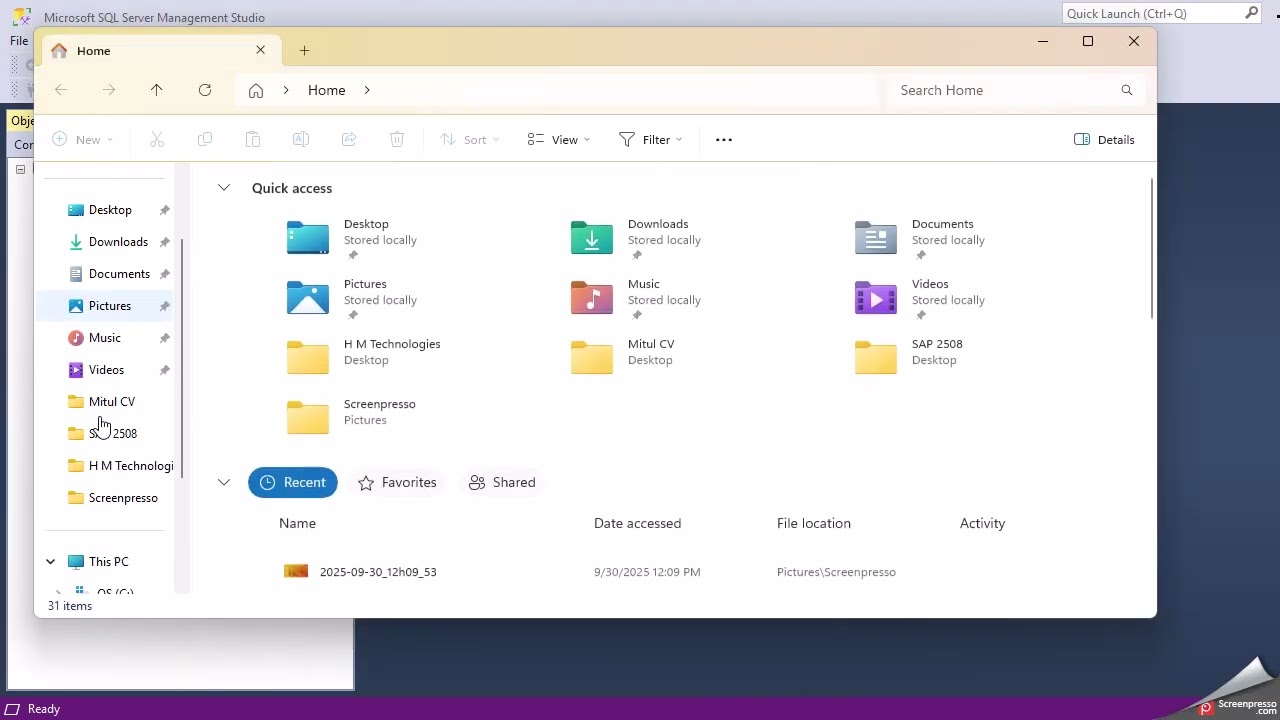Sort by Date accessed column header
Image resolution: width=1280 pixels, height=720 pixels.
point(637,523)
